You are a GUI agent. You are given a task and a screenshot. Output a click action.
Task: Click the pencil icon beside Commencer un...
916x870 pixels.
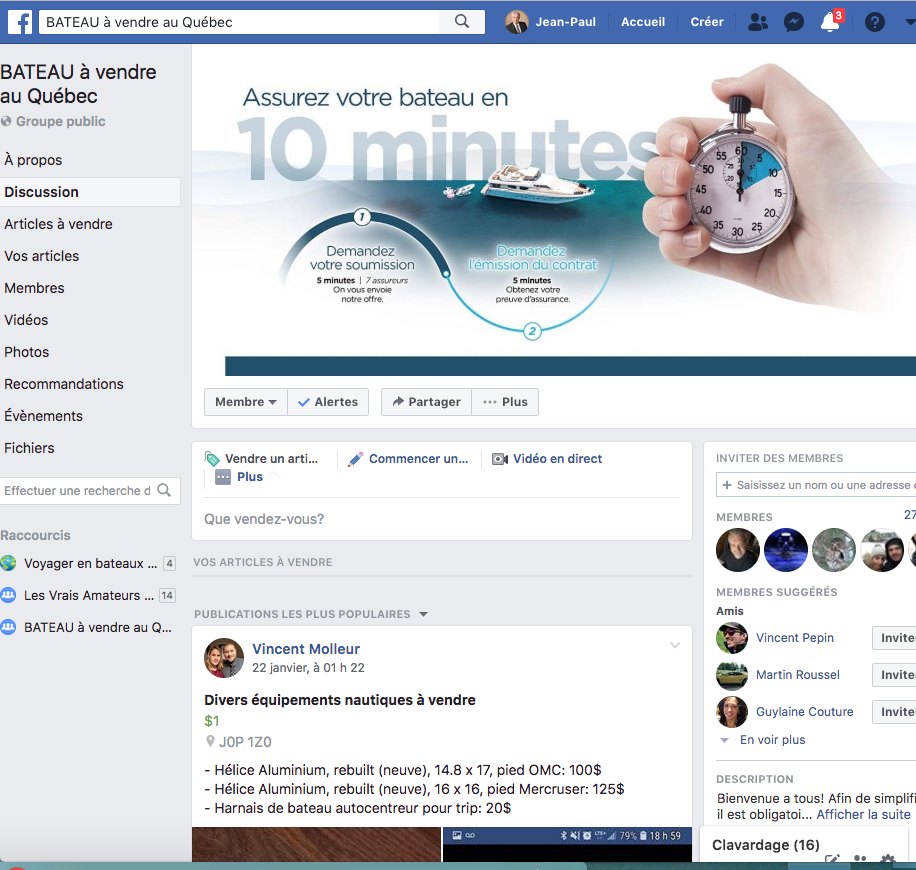355,459
